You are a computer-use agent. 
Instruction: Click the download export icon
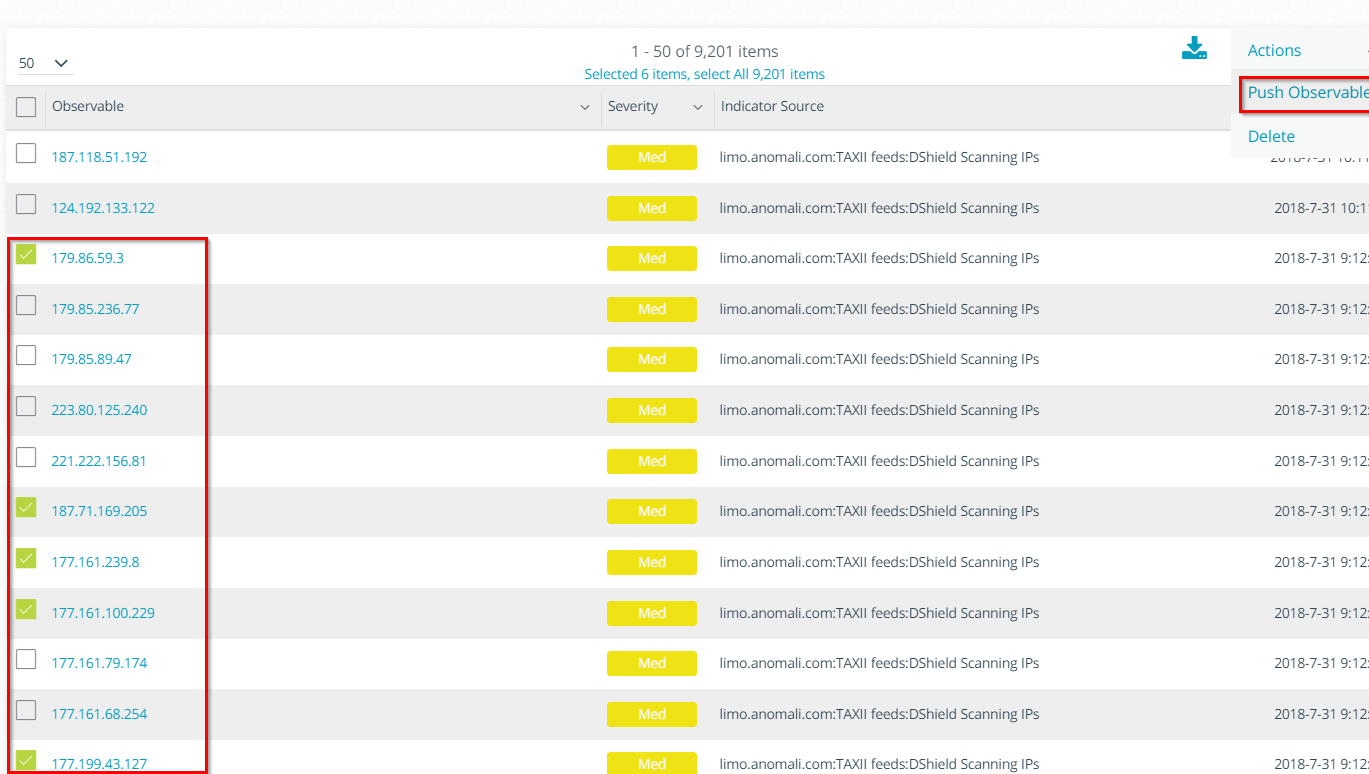(x=1194, y=48)
